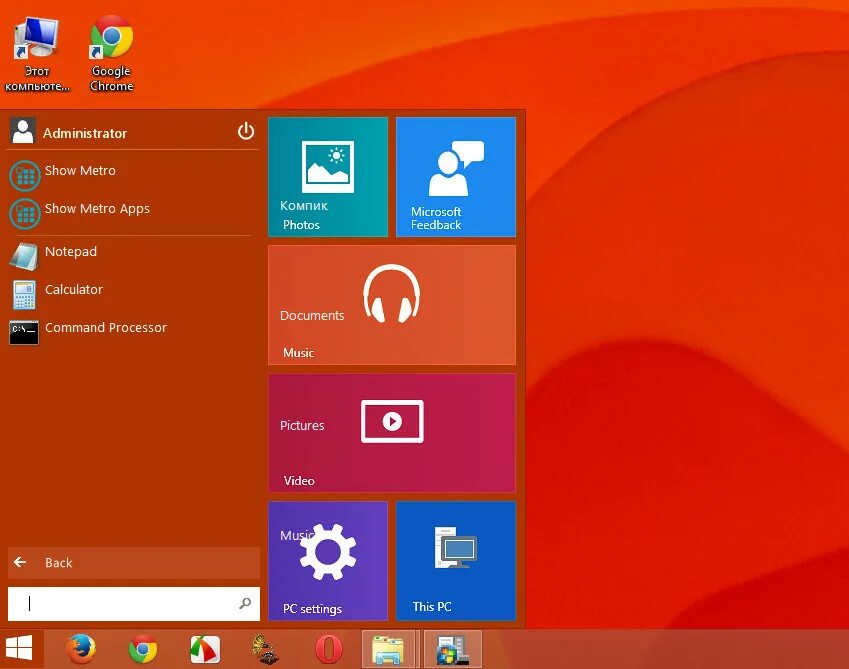Open the Video tile
The image size is (849, 669).
(392, 433)
